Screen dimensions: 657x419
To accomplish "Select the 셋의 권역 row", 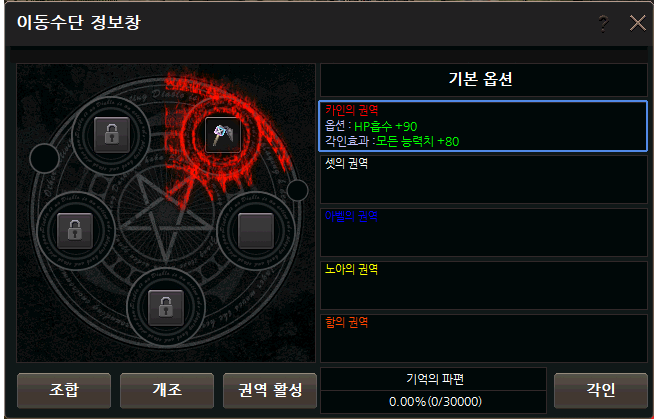I will (x=484, y=179).
